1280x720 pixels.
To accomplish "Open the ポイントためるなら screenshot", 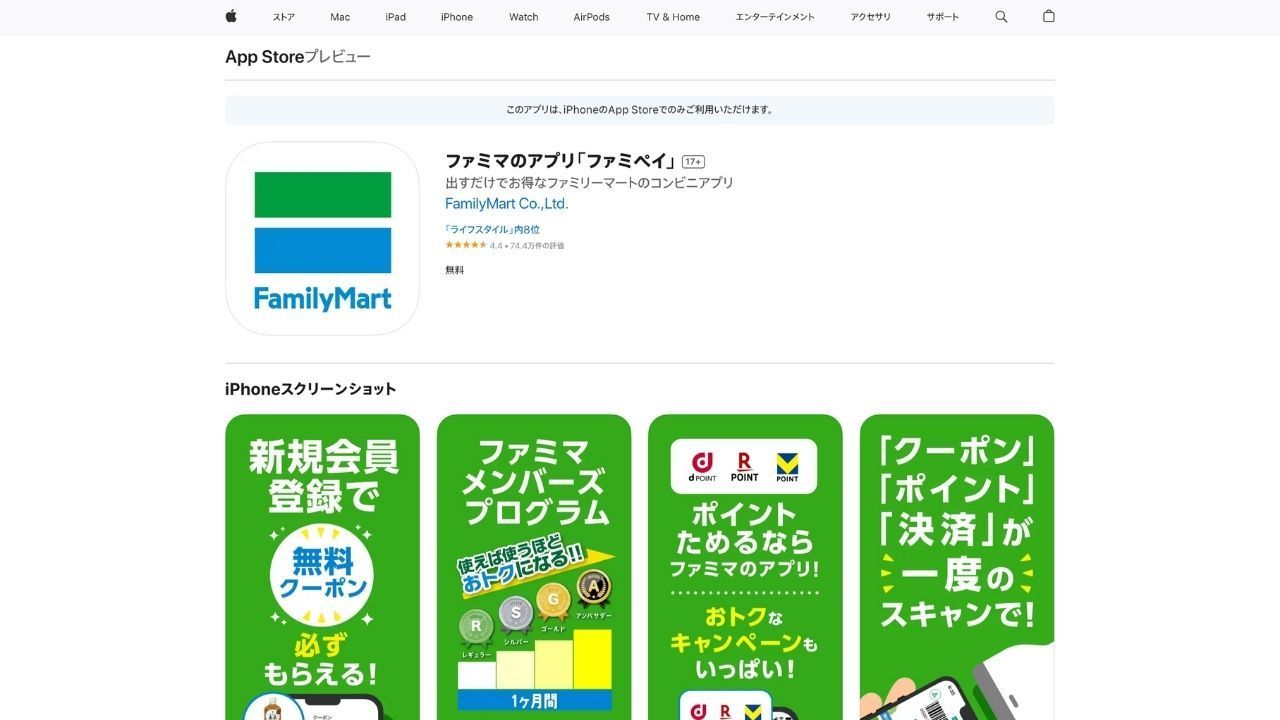I will click(745, 567).
